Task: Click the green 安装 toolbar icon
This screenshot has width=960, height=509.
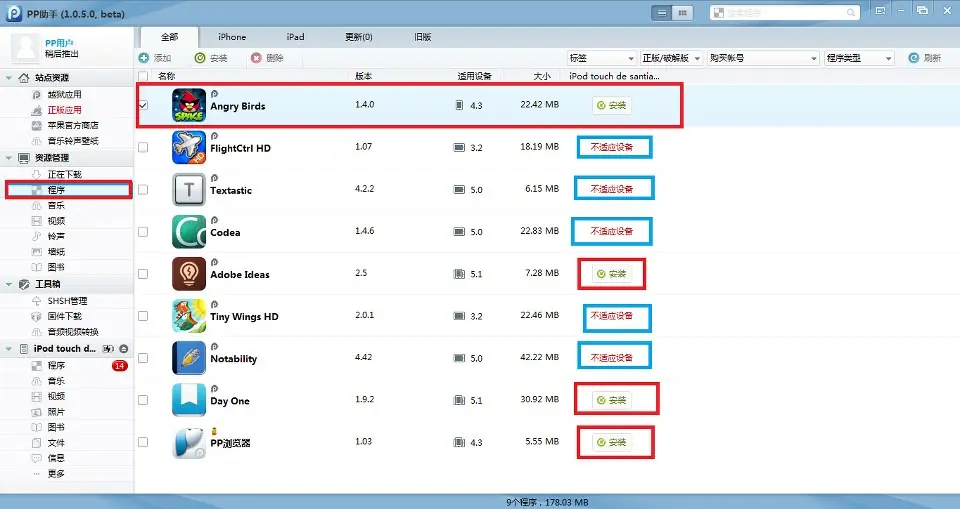Action: coord(200,58)
